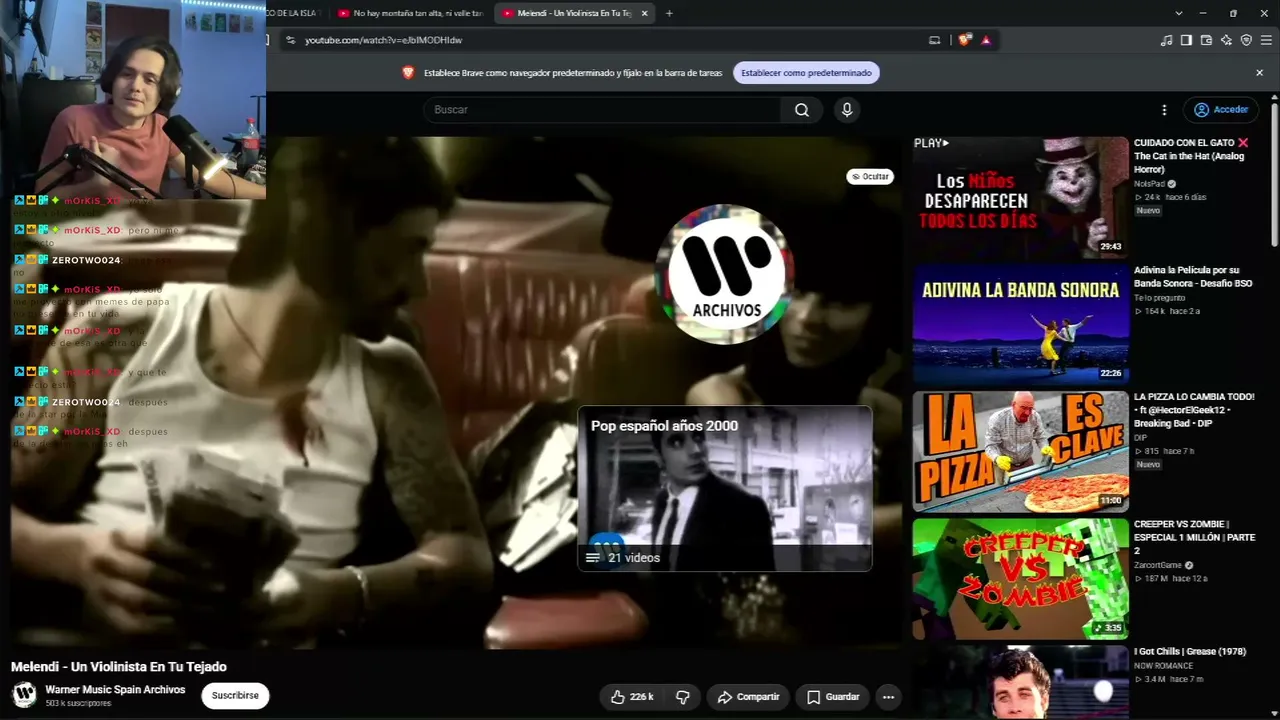
Task: Click the cast/screen icon in address bar
Action: click(x=935, y=40)
